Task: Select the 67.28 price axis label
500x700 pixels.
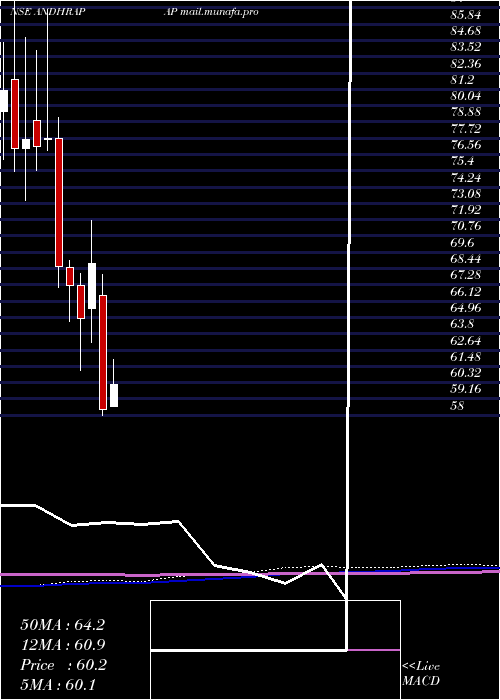Action: pyautogui.click(x=466, y=275)
